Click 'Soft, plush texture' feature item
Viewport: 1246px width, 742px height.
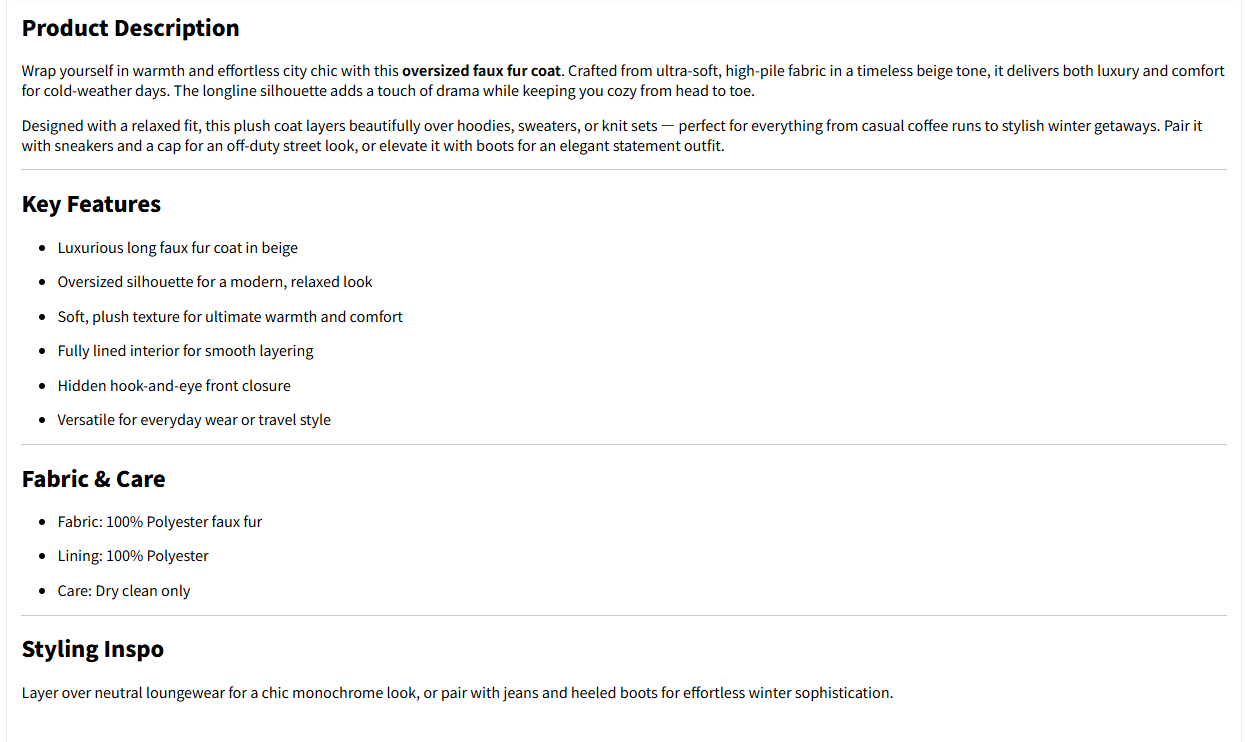[230, 317]
